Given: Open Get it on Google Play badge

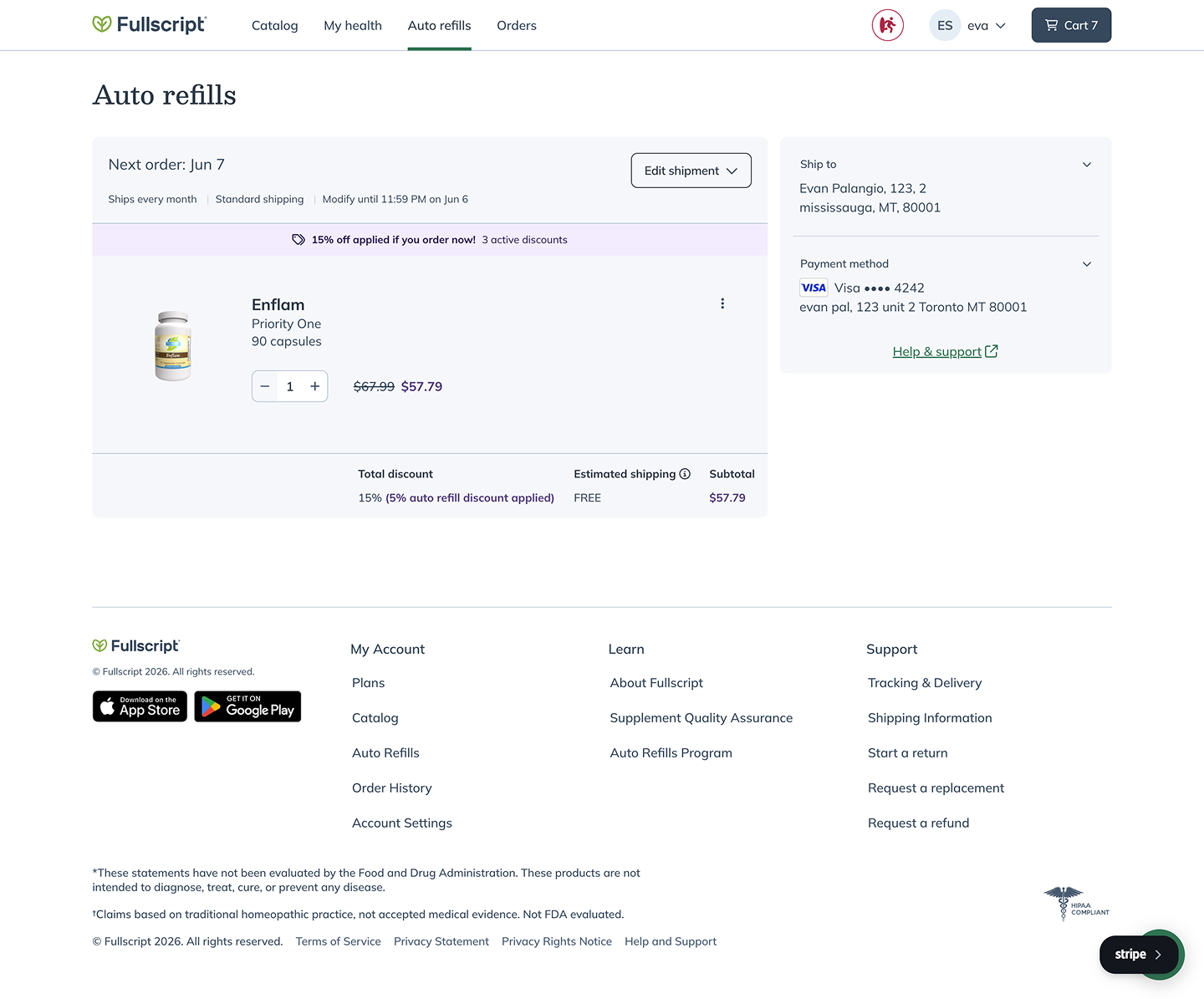Looking at the screenshot, I should [x=247, y=706].
